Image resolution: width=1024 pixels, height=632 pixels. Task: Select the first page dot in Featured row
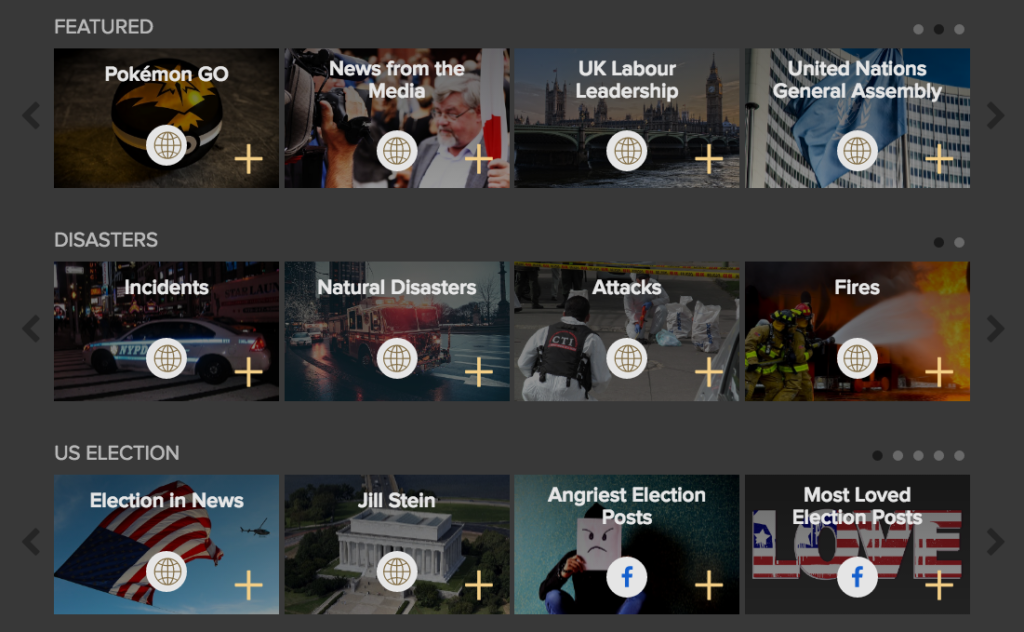click(x=918, y=29)
